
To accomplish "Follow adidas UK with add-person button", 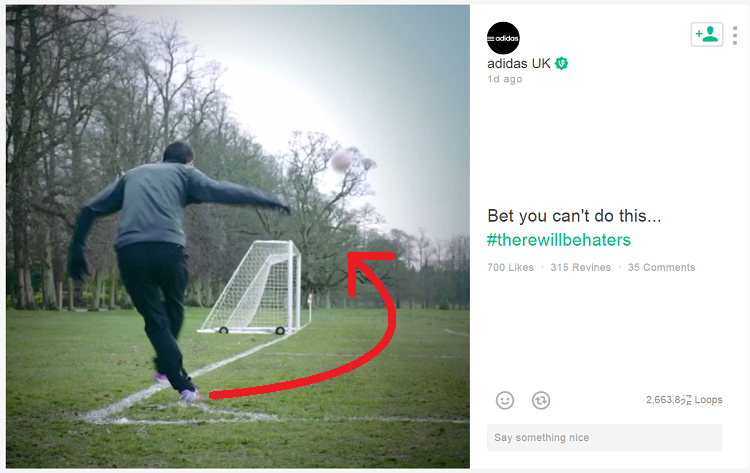I will click(x=706, y=34).
